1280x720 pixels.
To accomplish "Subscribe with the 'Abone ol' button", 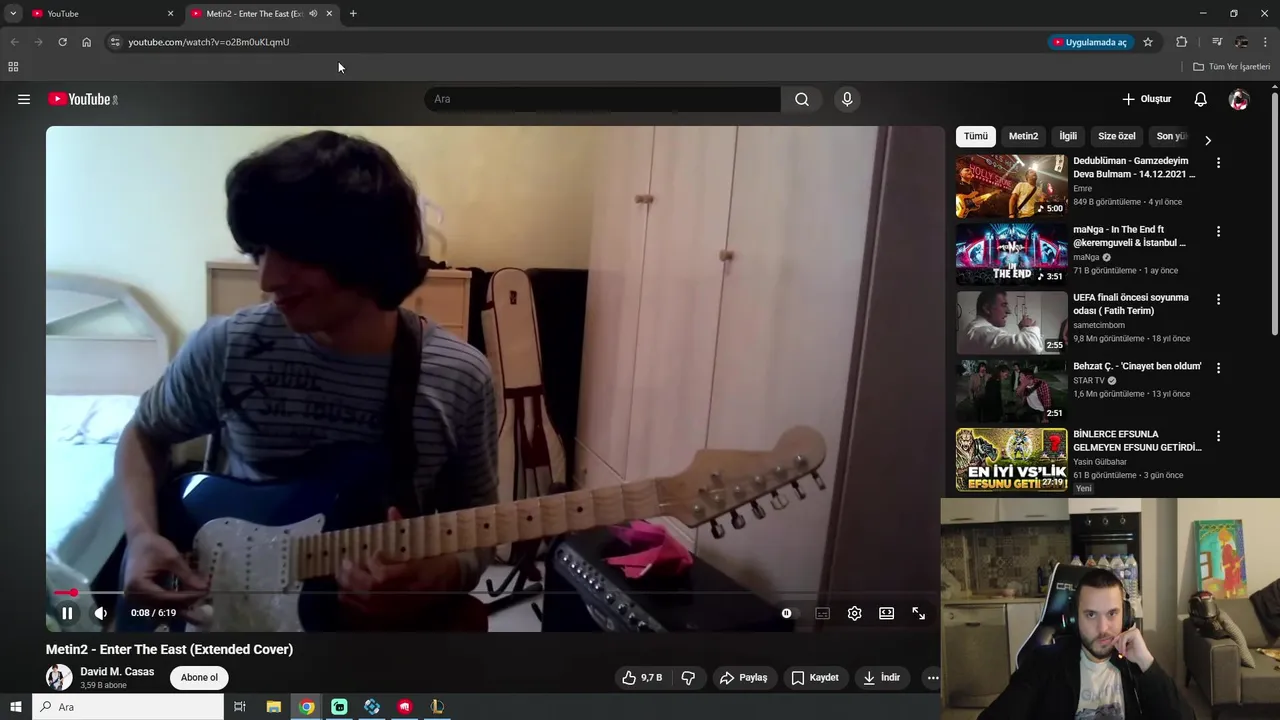I will click(x=199, y=678).
